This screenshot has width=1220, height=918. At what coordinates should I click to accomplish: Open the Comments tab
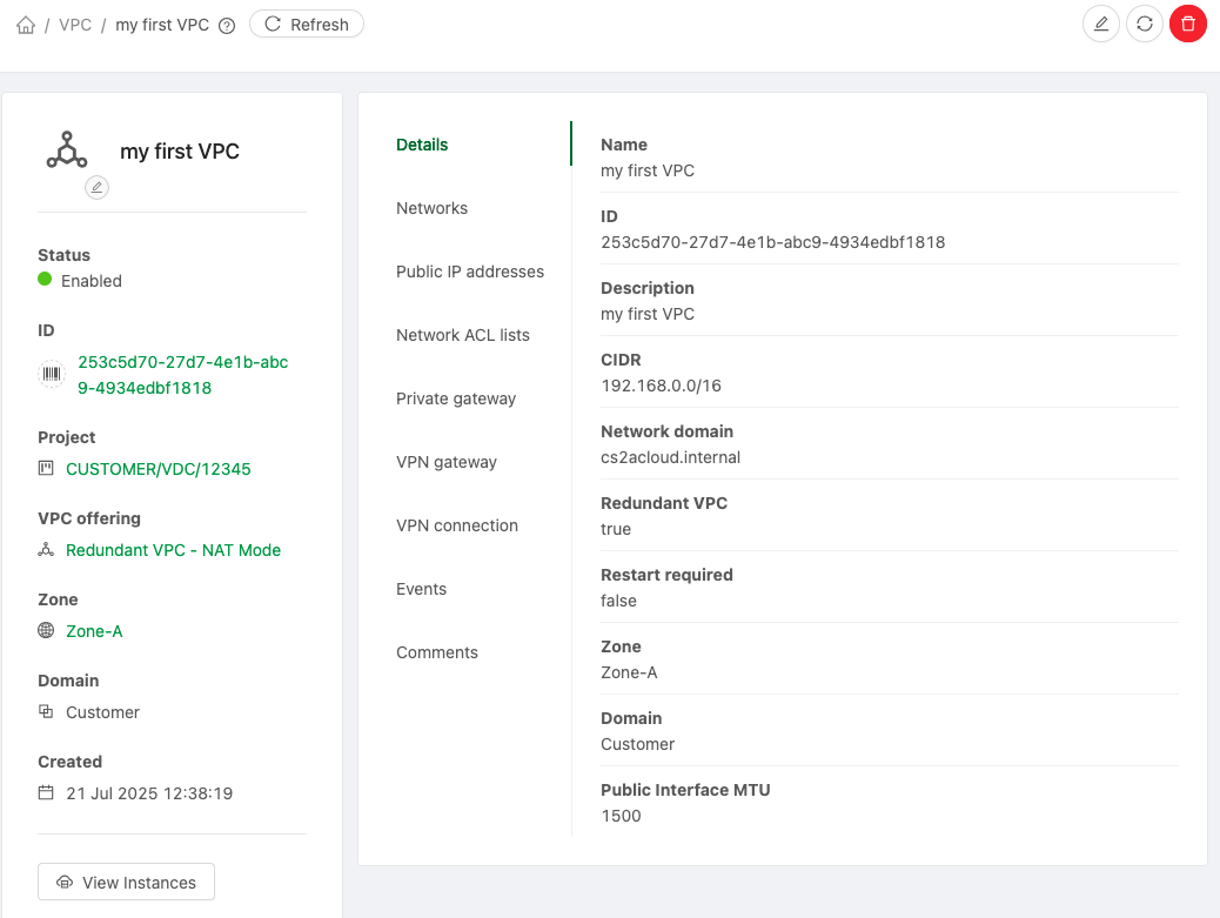pos(437,653)
